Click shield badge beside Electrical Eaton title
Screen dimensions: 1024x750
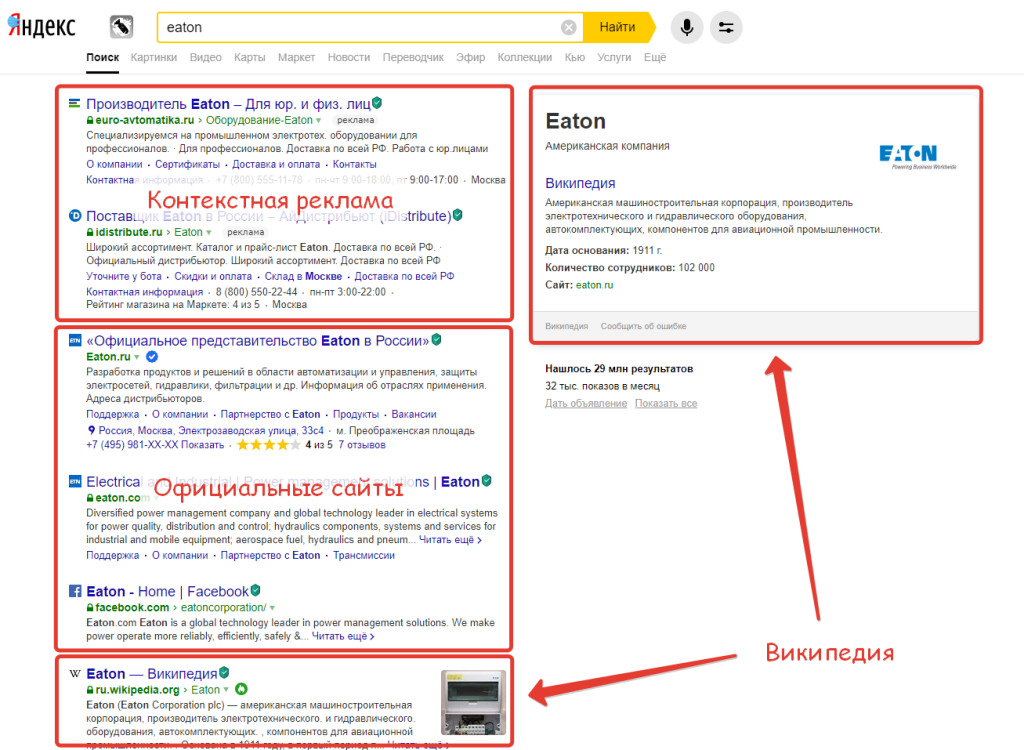coord(487,481)
